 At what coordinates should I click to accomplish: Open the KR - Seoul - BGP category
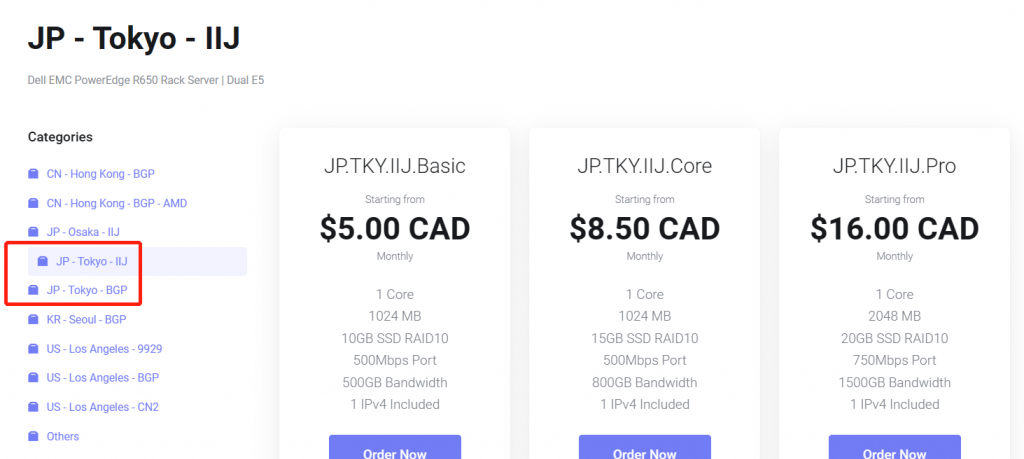click(x=86, y=319)
